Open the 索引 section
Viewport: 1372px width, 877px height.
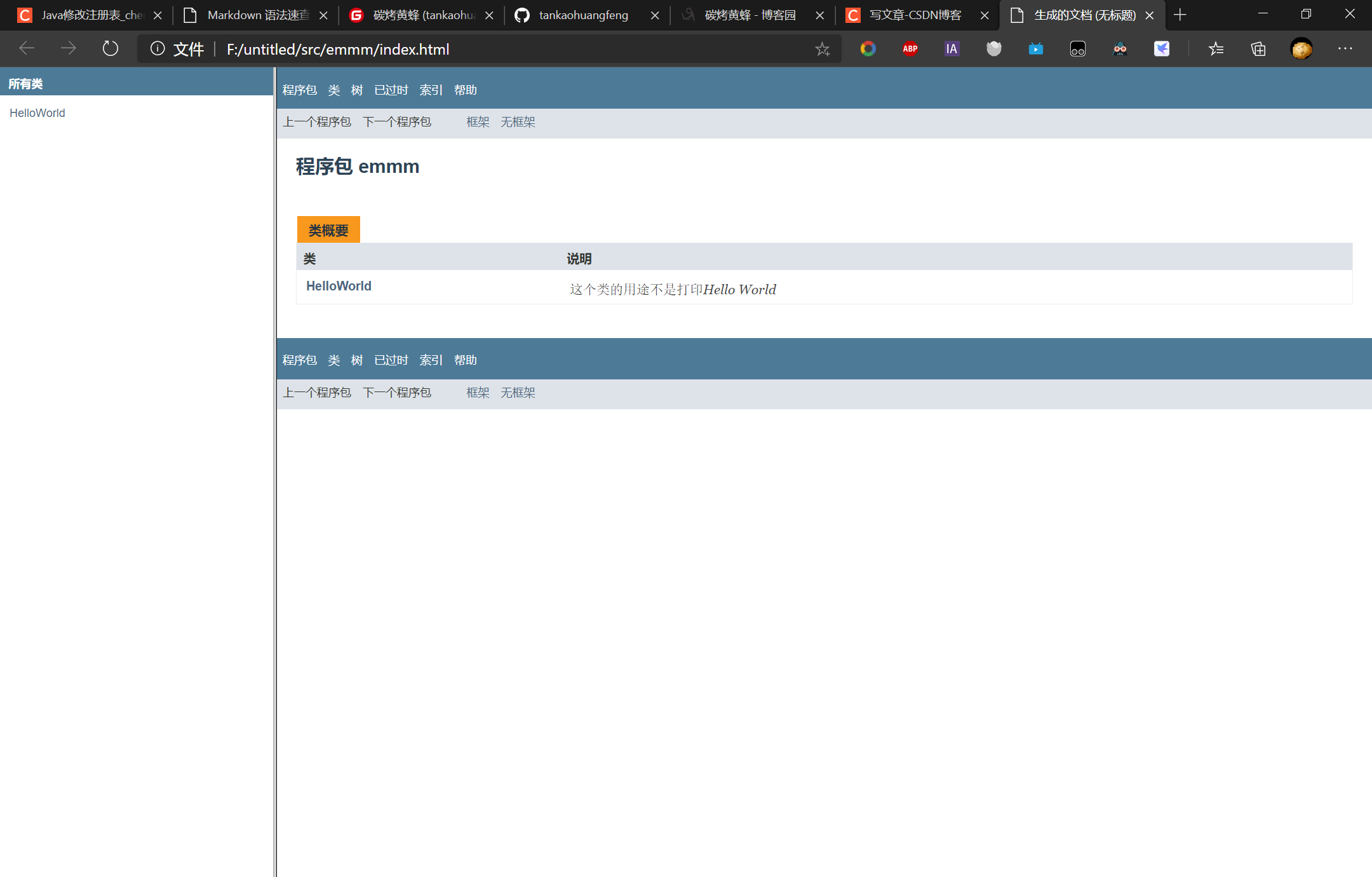tap(430, 89)
